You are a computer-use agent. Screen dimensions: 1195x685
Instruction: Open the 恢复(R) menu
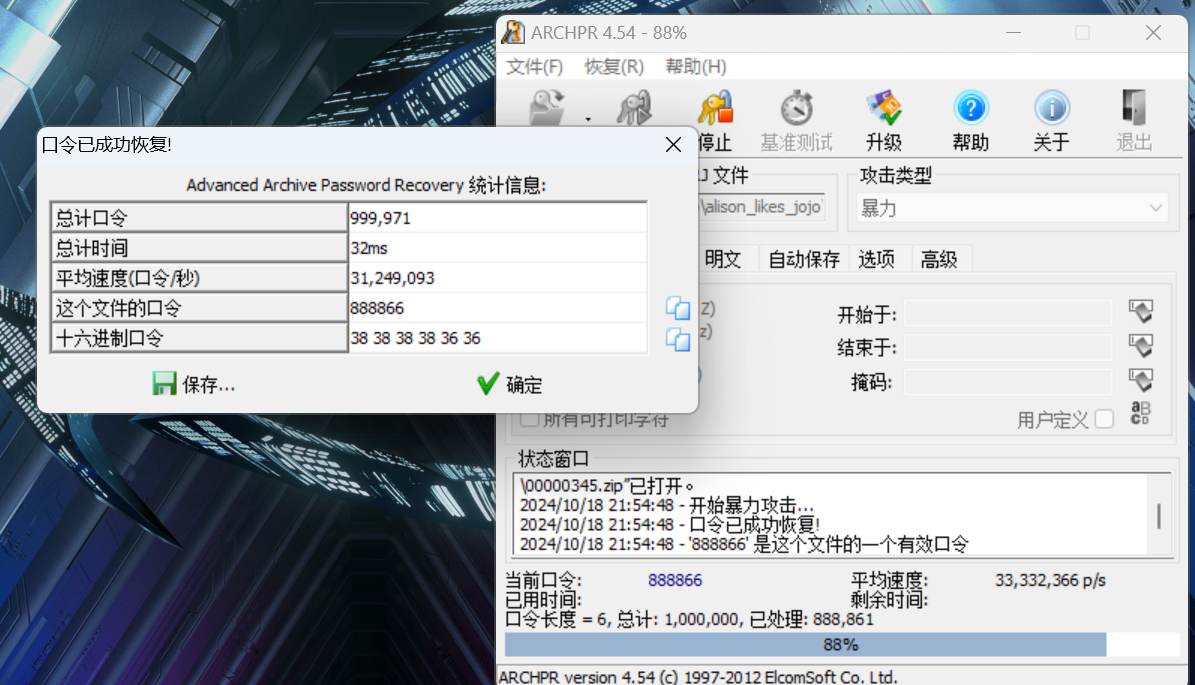coord(614,67)
